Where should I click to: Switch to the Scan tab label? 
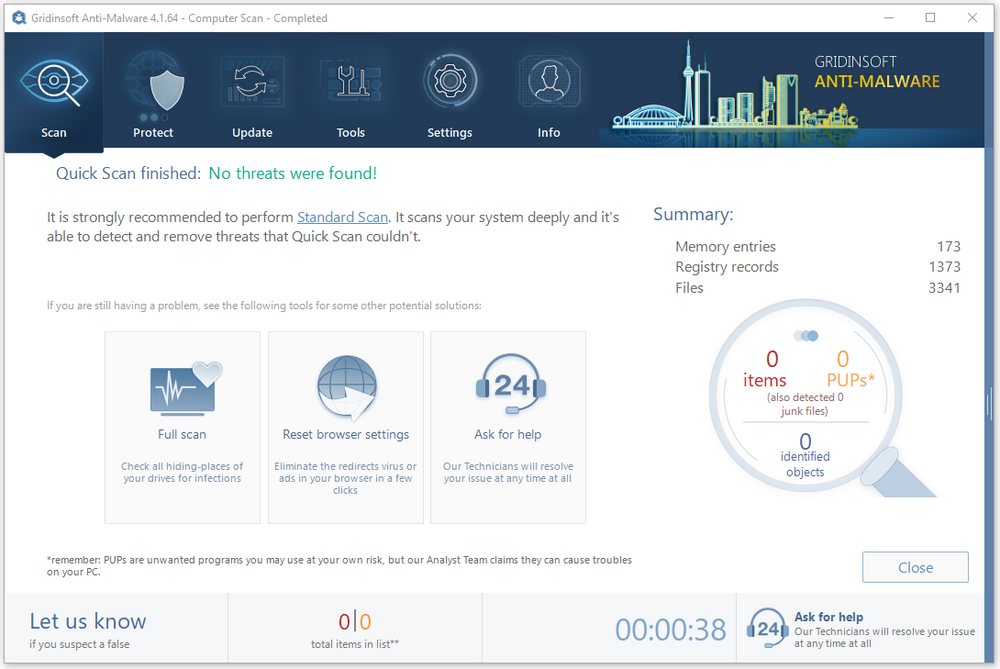click(x=54, y=133)
